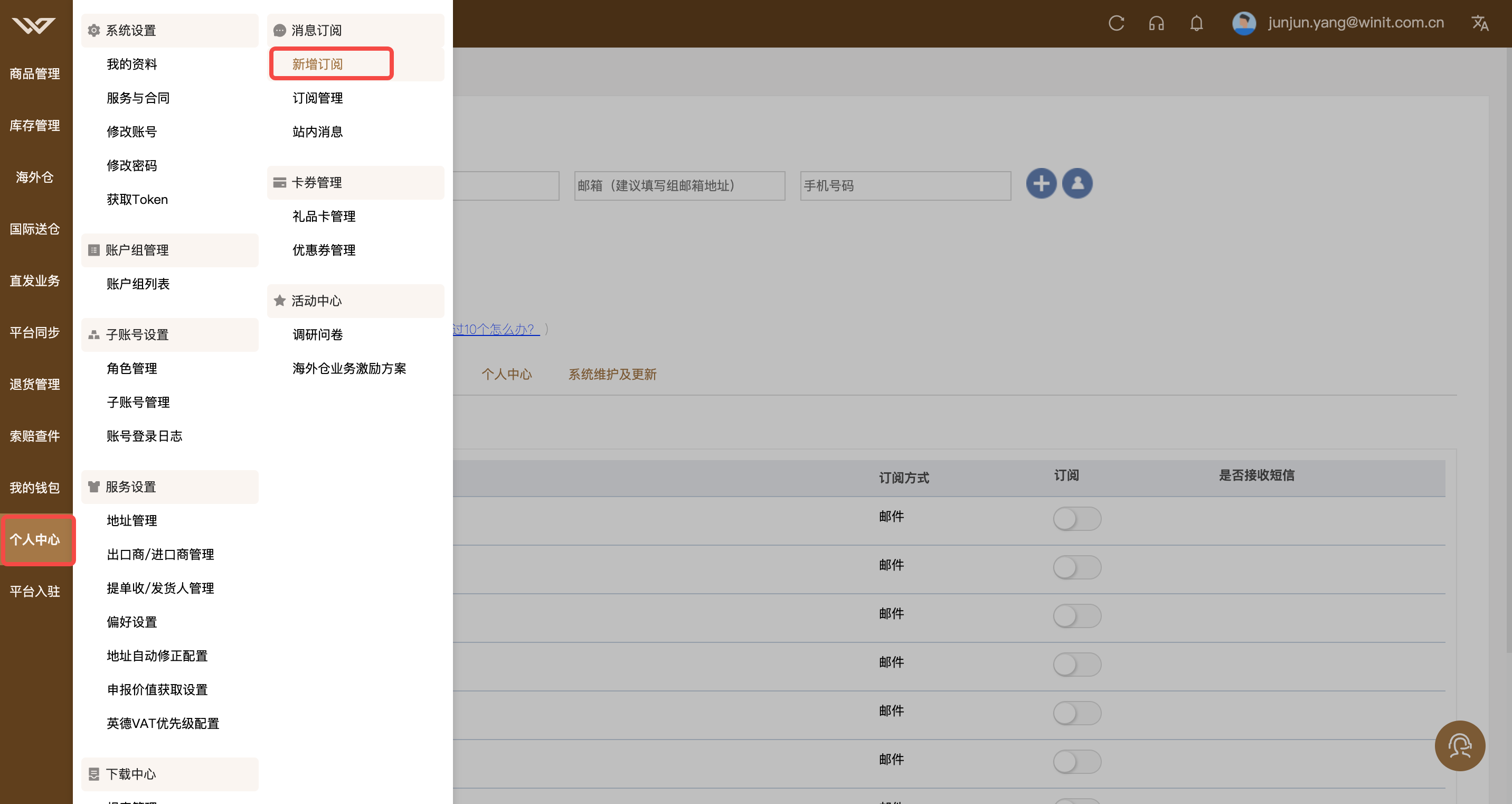The width and height of the screenshot is (1512, 804).
Task: Select 个人中心 in the left sidebar
Action: 35,540
